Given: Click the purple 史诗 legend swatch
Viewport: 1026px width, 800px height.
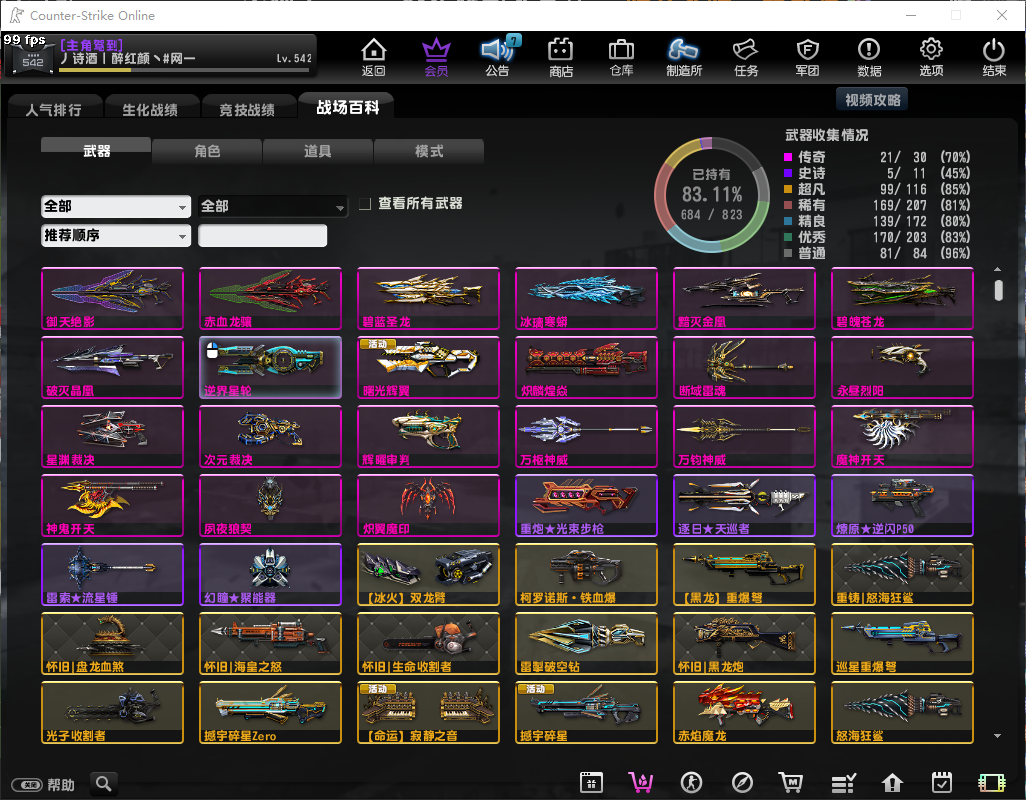Looking at the screenshot, I should click(788, 173).
